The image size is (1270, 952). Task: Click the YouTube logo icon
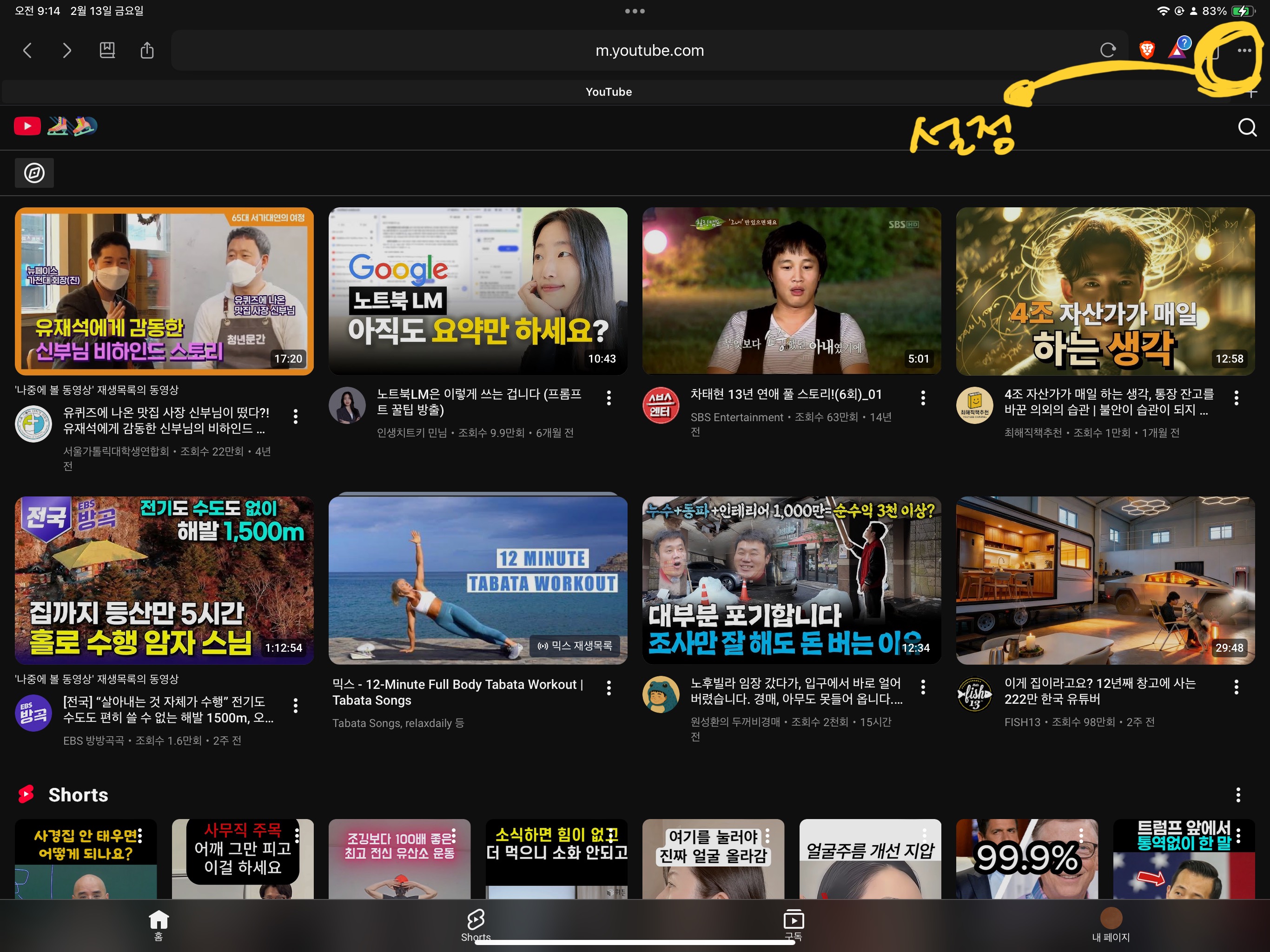(27, 126)
